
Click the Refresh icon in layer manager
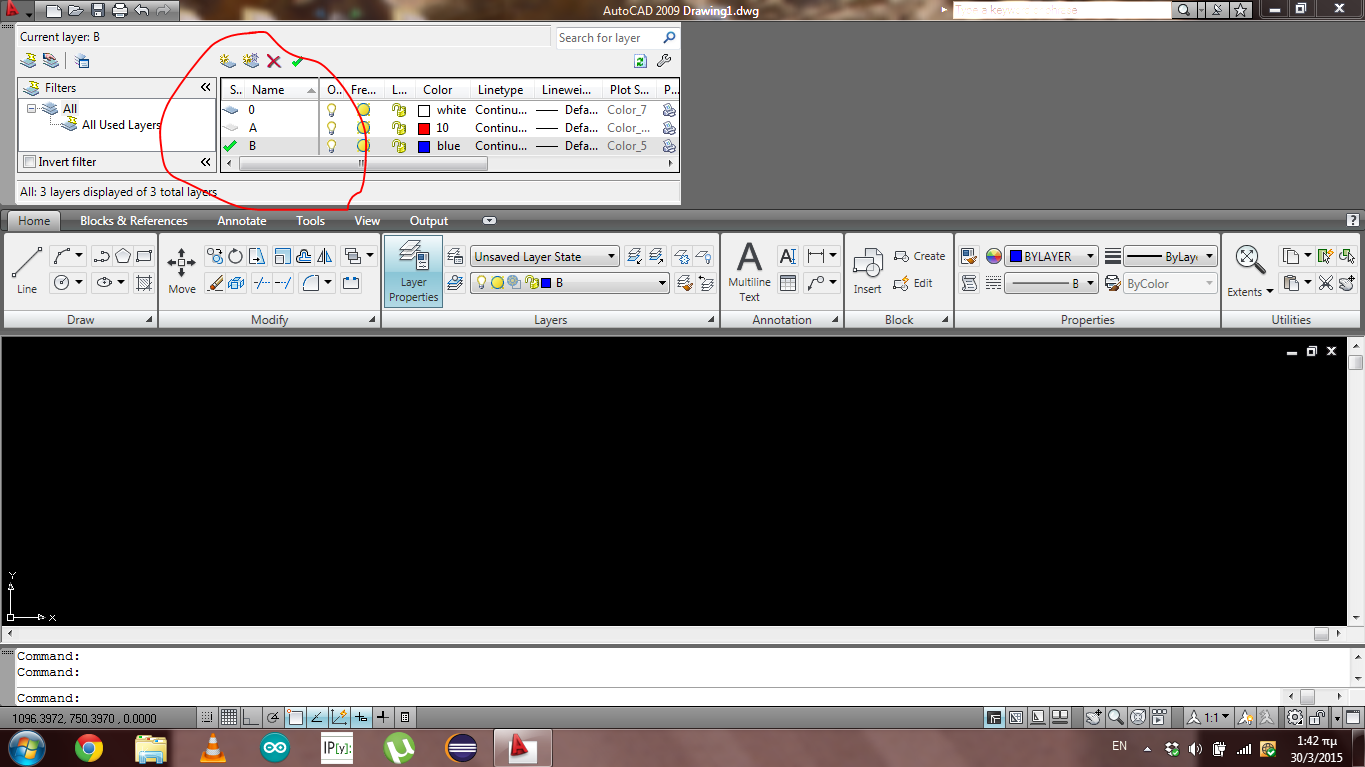641,61
